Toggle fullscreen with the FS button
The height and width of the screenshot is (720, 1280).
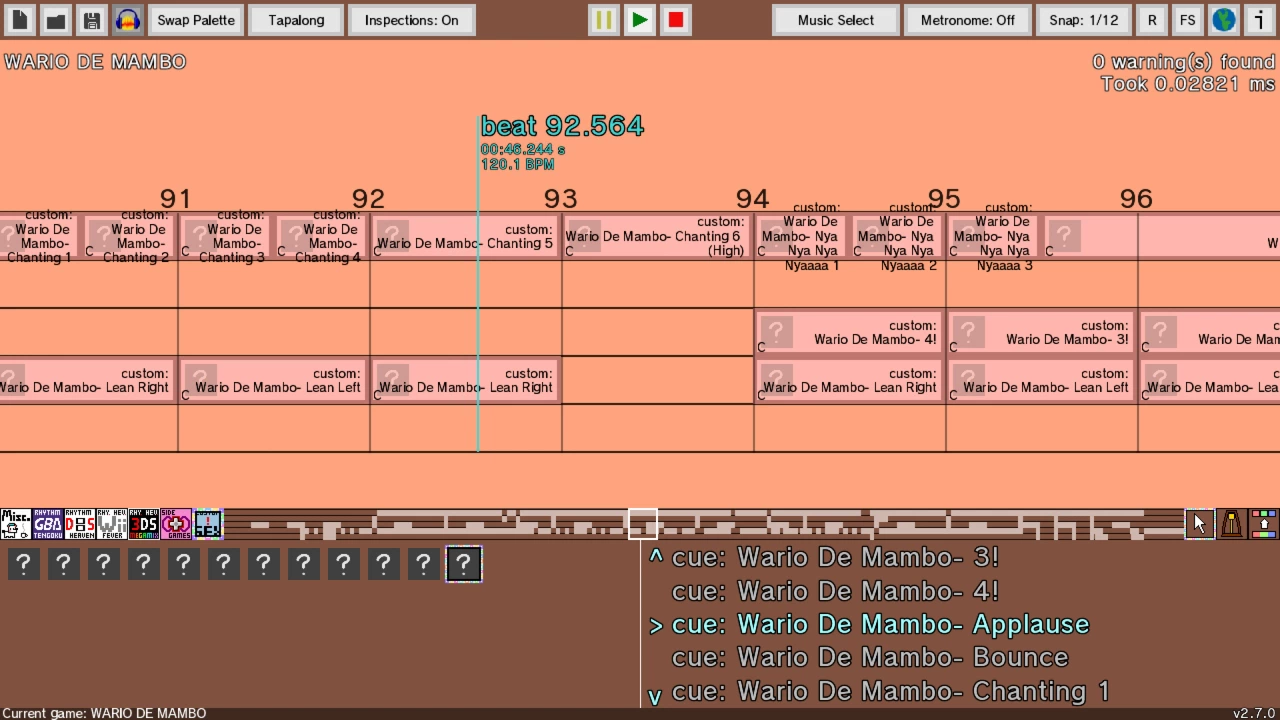point(1188,20)
